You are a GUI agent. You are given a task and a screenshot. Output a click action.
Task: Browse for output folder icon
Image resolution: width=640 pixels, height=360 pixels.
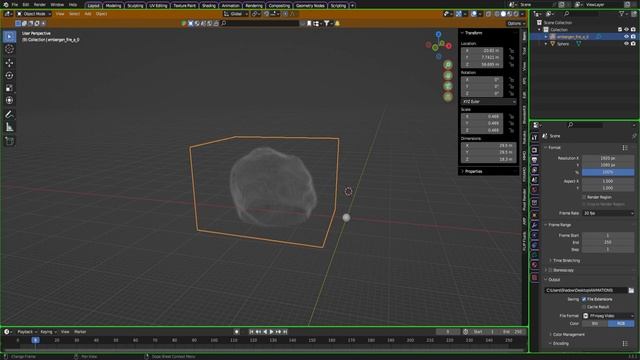tap(631, 290)
